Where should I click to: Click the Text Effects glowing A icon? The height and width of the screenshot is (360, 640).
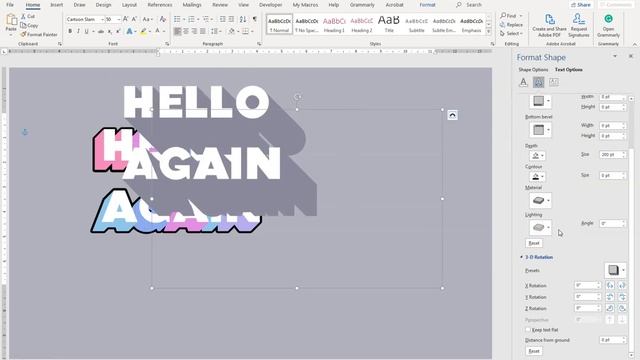129,31
